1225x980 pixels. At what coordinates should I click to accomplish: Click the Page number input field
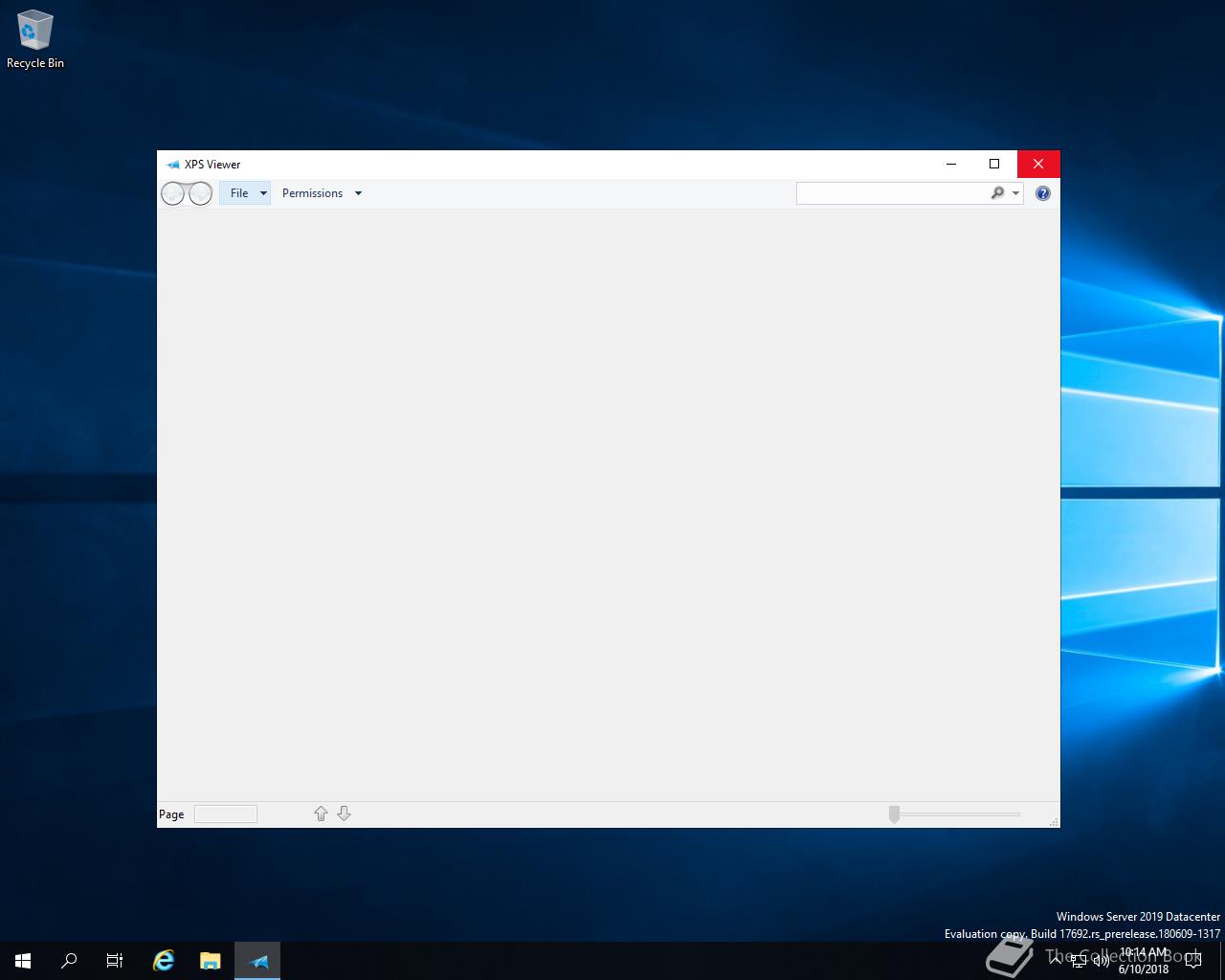(226, 814)
